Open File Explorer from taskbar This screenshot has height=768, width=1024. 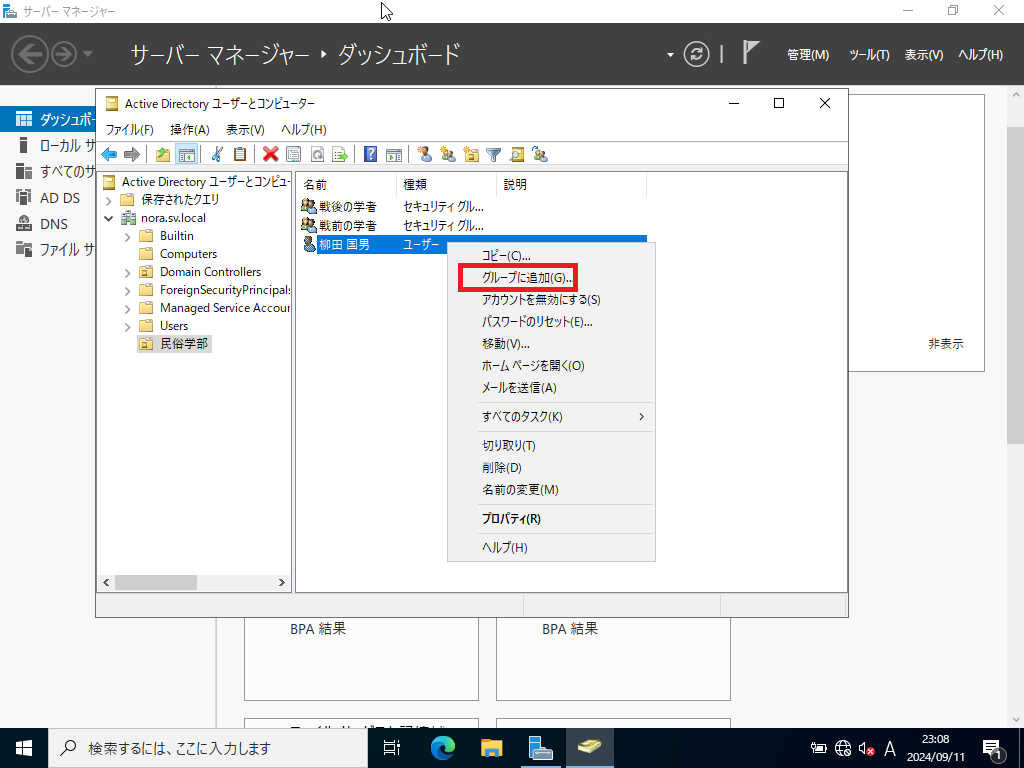pos(492,748)
